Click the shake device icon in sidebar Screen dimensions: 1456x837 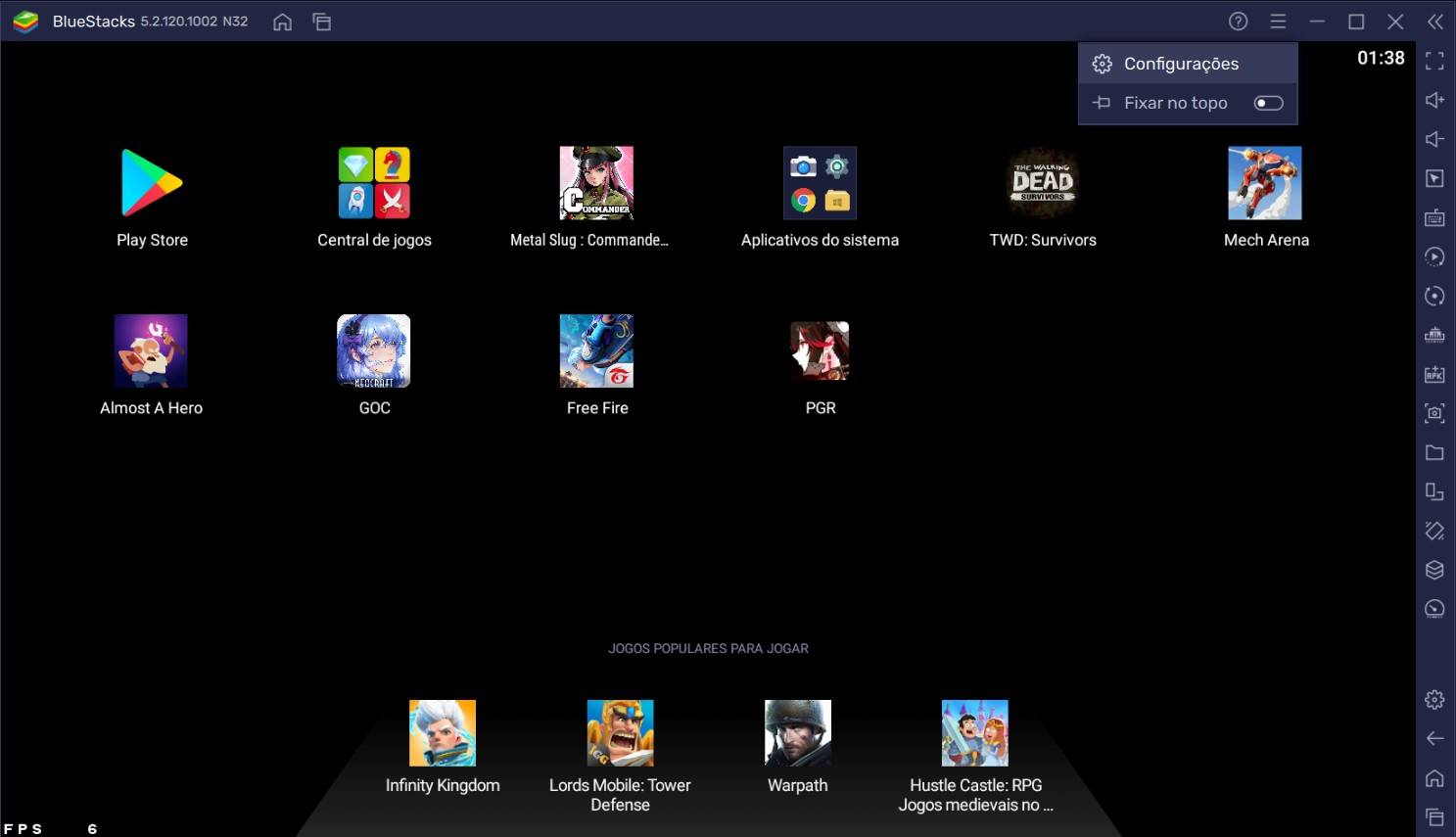coord(1434,531)
